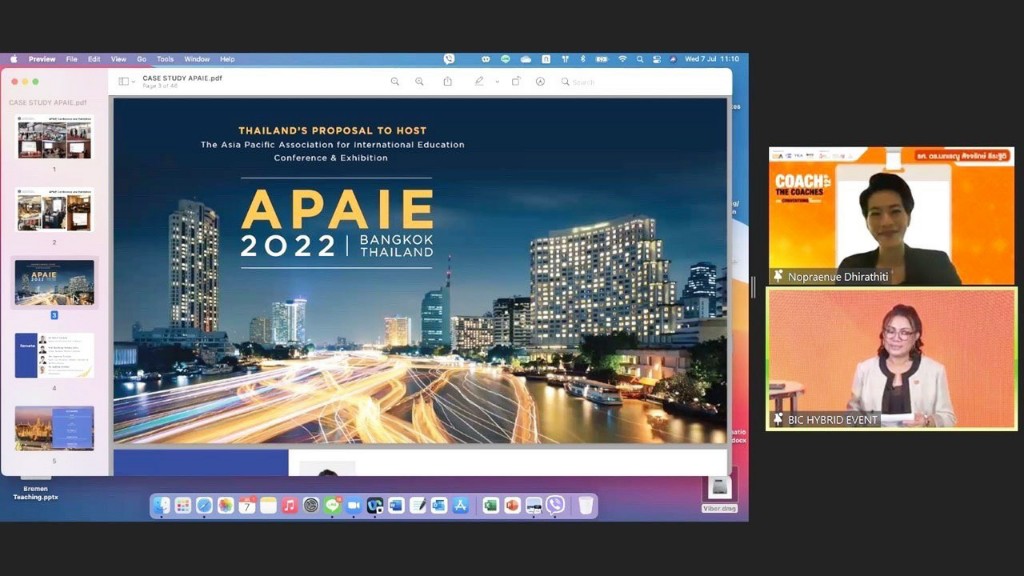Select Nopraenue Dhirathiti's video tile
This screenshot has height=576, width=1024.
tap(891, 216)
